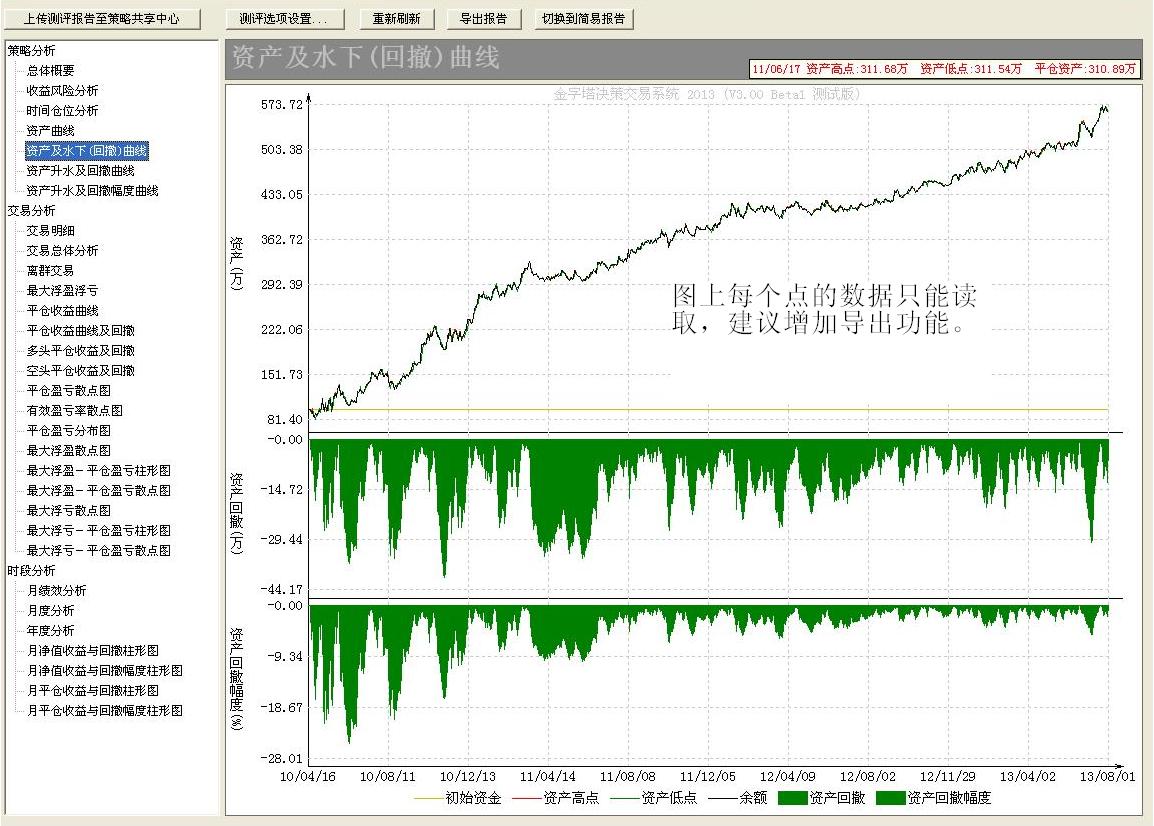
Task: Open 交易明细 under trade analysis
Action: (x=50, y=231)
